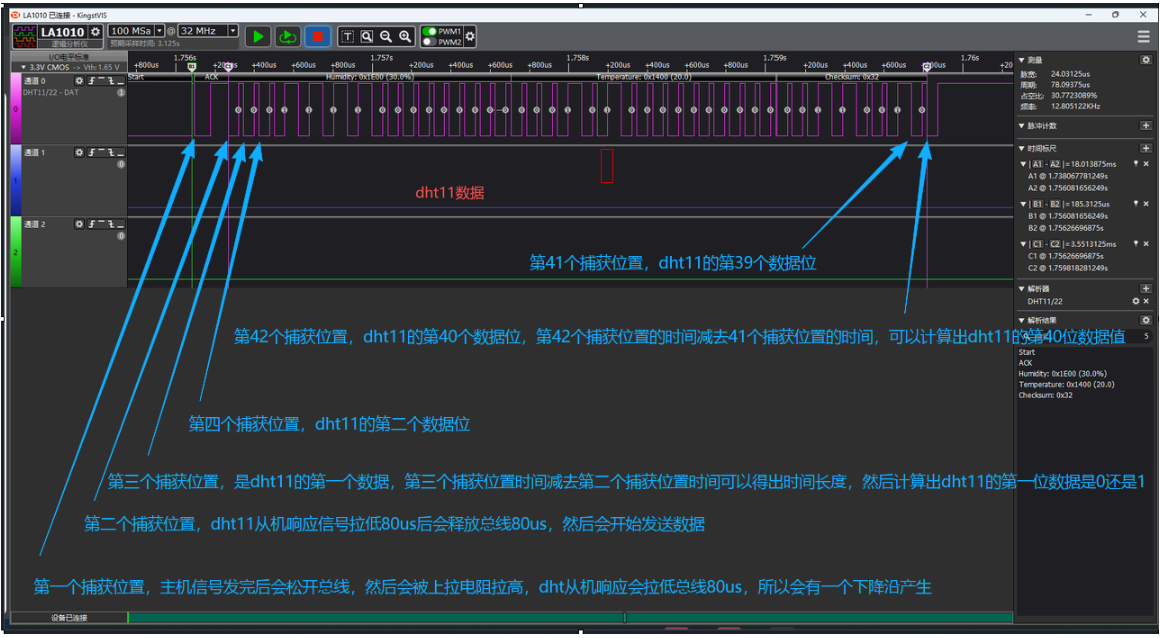Select DHT11/22 analyzer entry

tap(1045, 301)
